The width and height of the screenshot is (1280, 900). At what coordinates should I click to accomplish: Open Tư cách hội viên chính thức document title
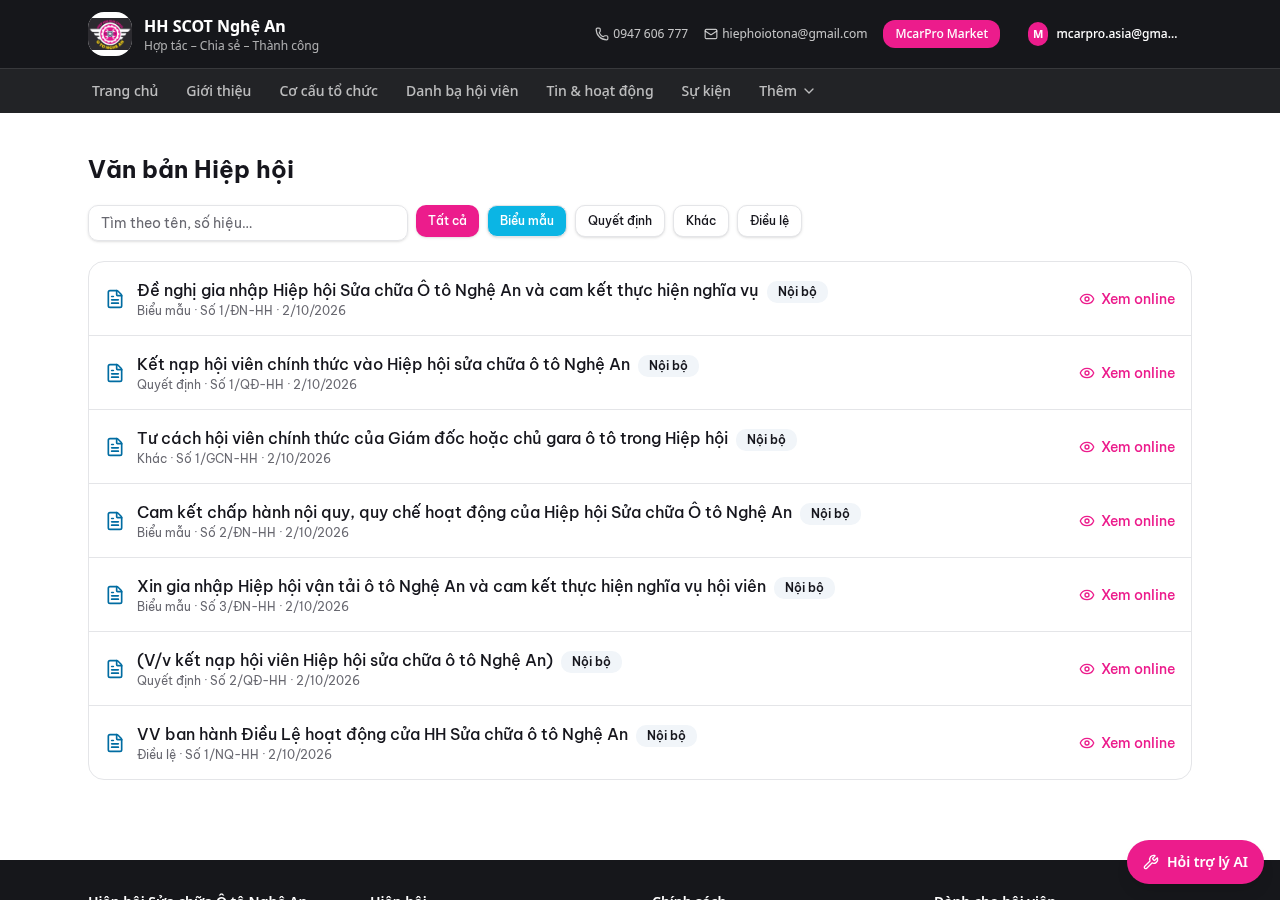coord(432,438)
